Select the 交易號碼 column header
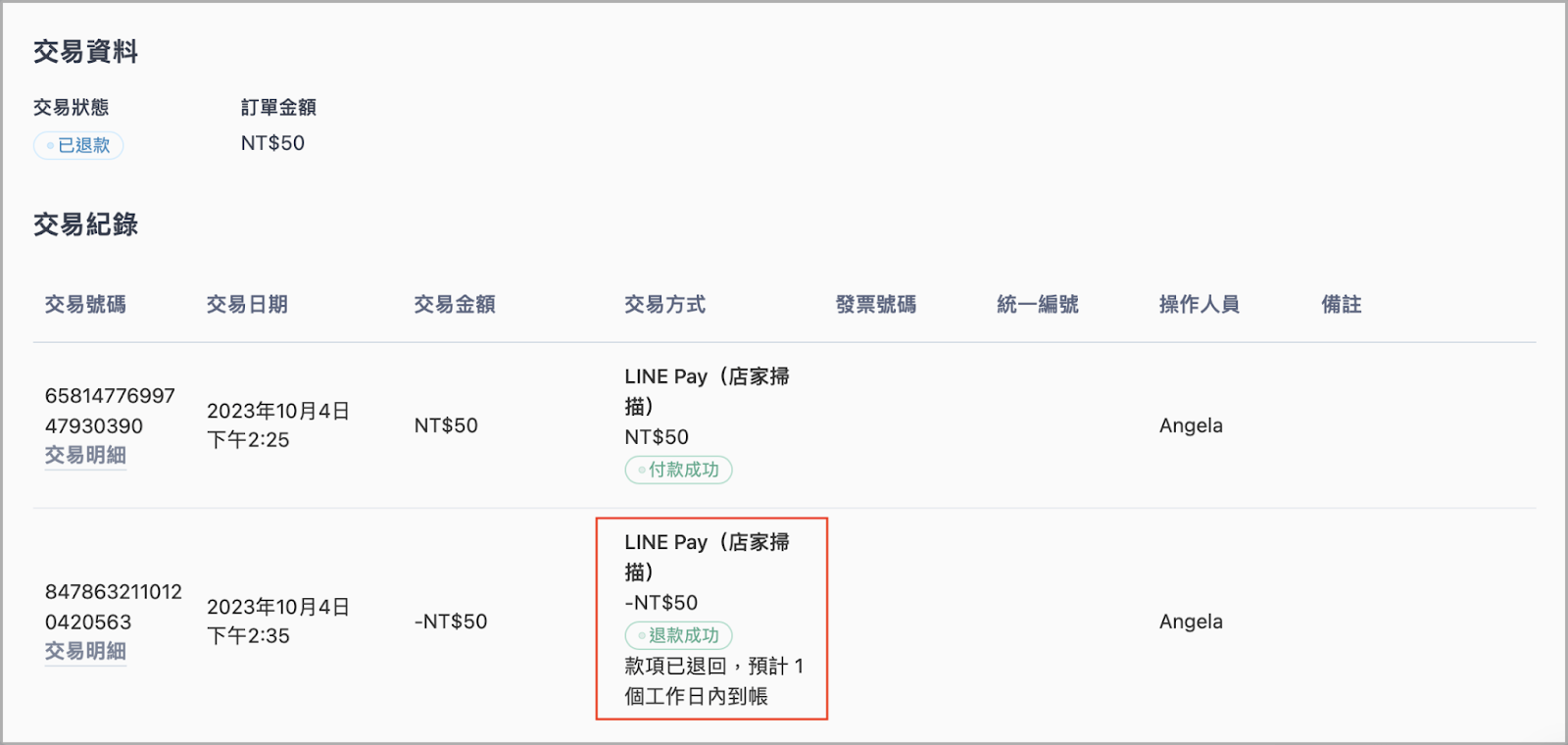This screenshot has width=1568, height=745. (85, 305)
